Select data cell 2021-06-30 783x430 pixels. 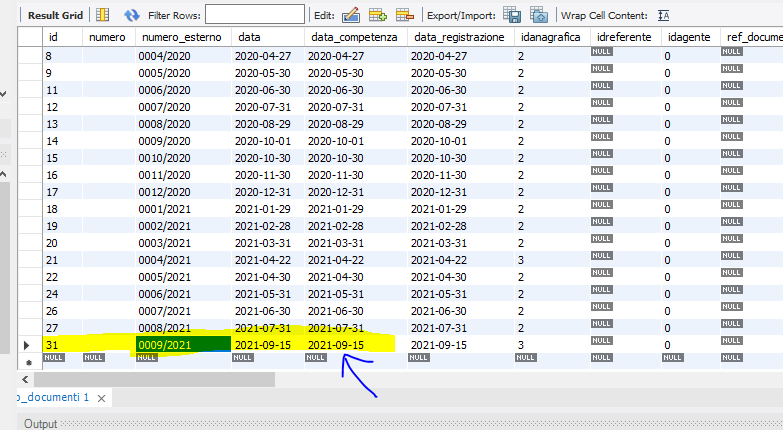coord(268,311)
